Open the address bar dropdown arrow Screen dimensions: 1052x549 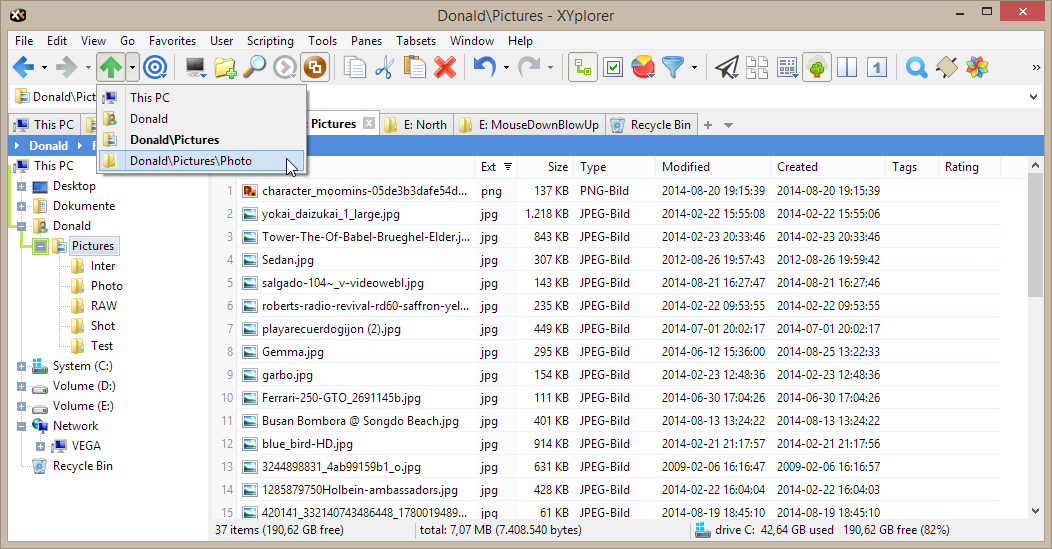(x=1033, y=97)
